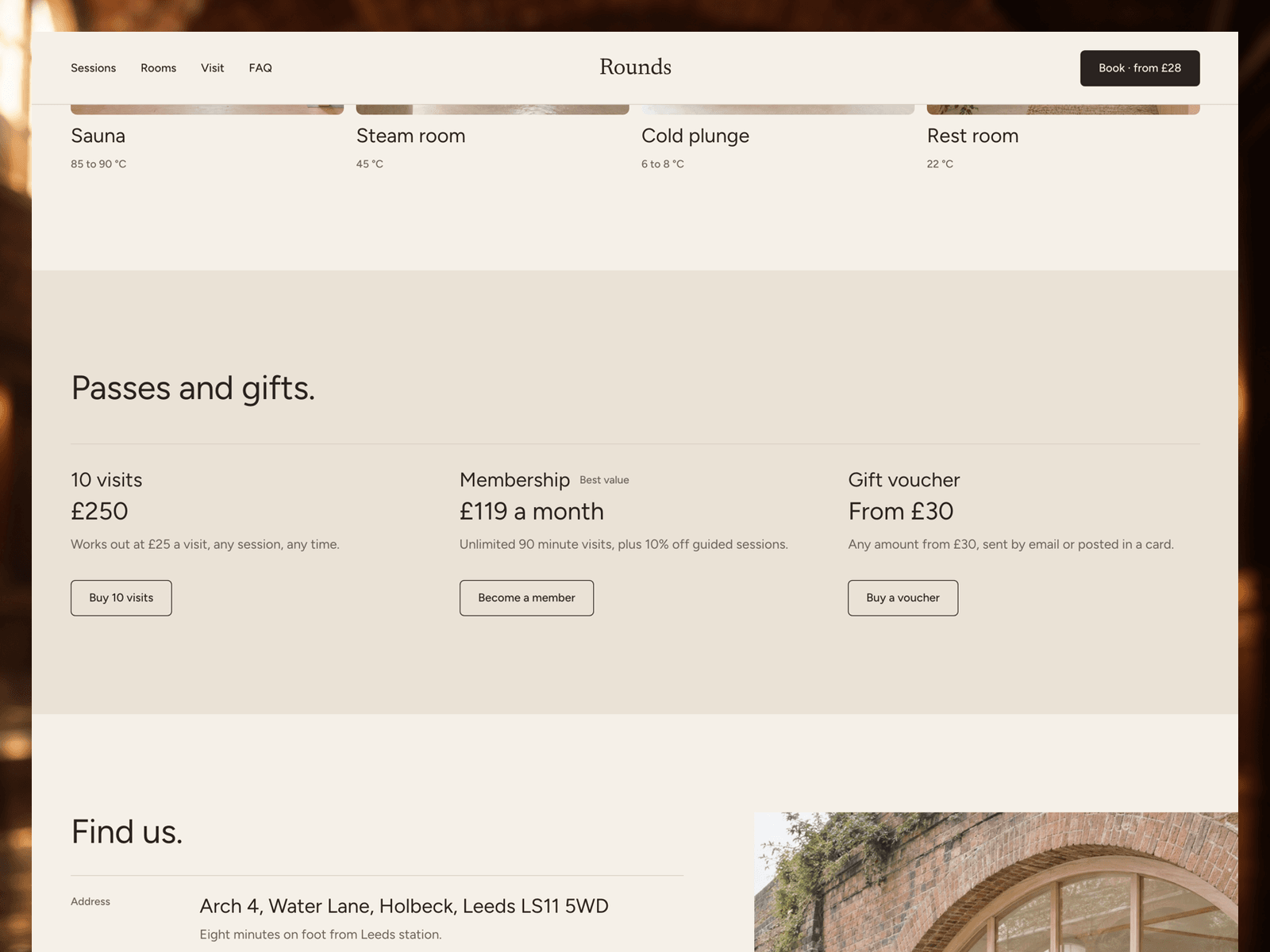Click the Works out at £25 description
This screenshot has width=1270, height=952.
pyautogui.click(x=205, y=544)
